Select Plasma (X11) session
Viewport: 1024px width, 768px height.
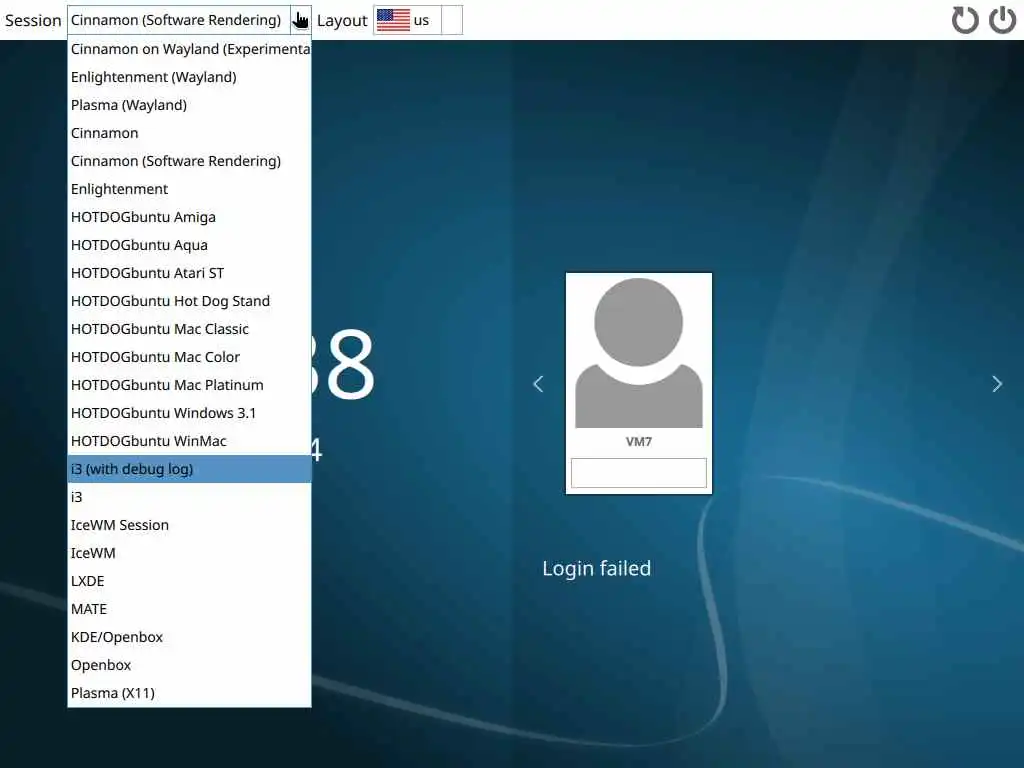point(189,694)
